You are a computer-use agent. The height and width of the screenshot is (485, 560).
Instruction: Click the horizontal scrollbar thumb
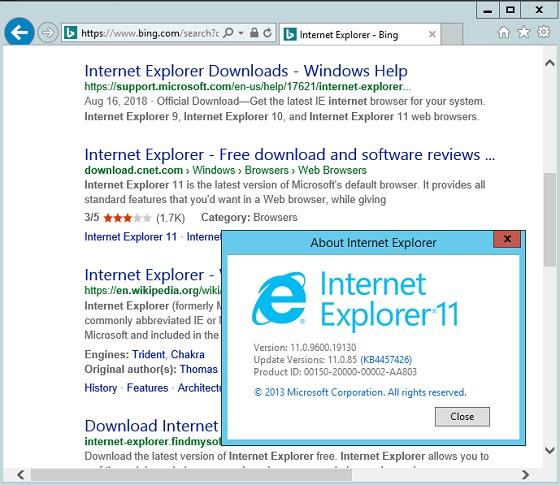click(x=191, y=475)
